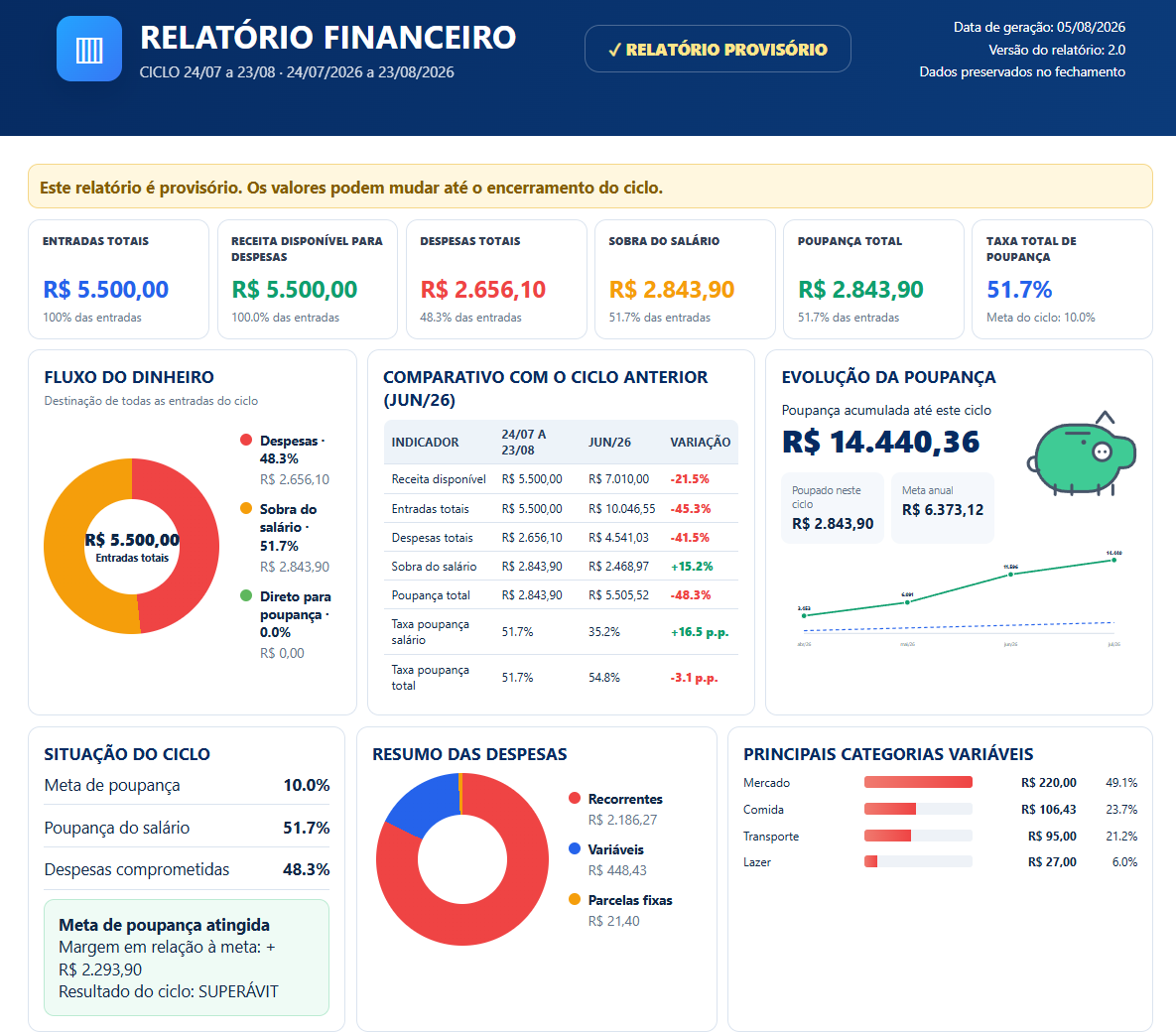This screenshot has height=1034, width=1176.
Task: Click the JUN/26 column header
Action: (609, 443)
